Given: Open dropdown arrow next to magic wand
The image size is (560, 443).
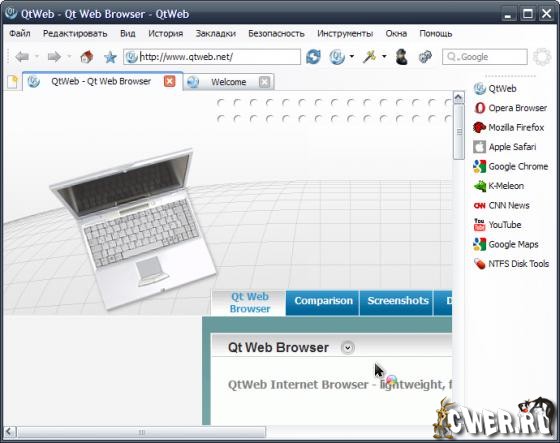Looking at the screenshot, I should click(384, 56).
